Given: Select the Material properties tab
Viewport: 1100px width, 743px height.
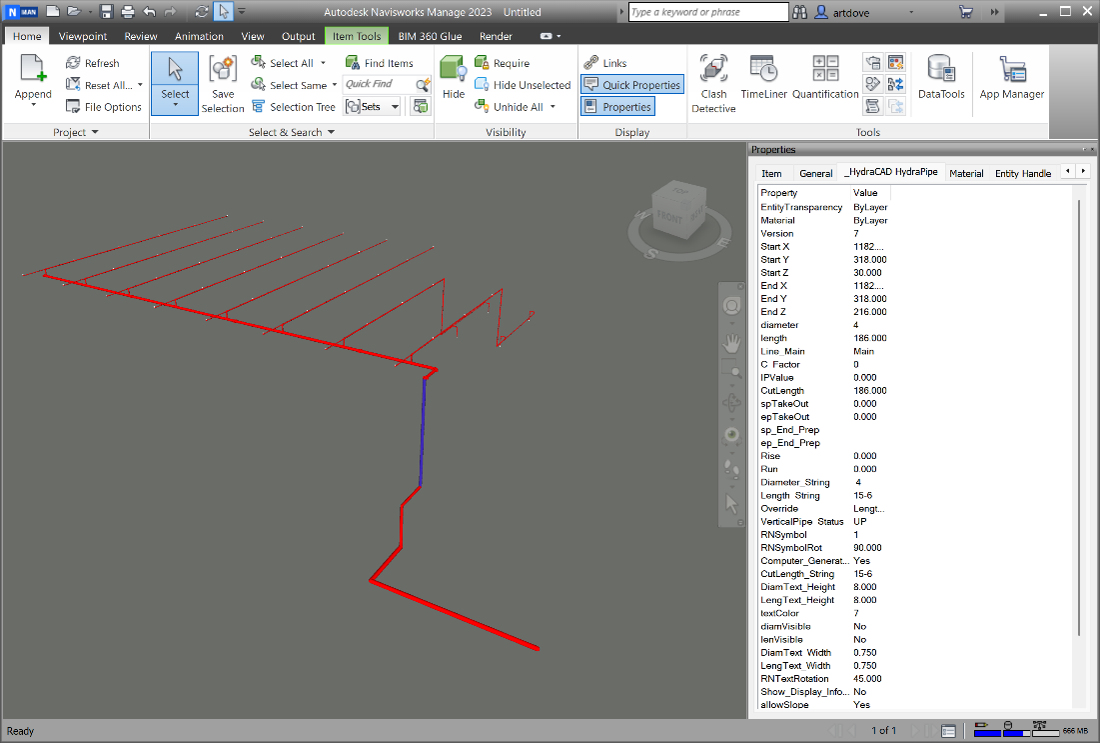Looking at the screenshot, I should pos(966,173).
